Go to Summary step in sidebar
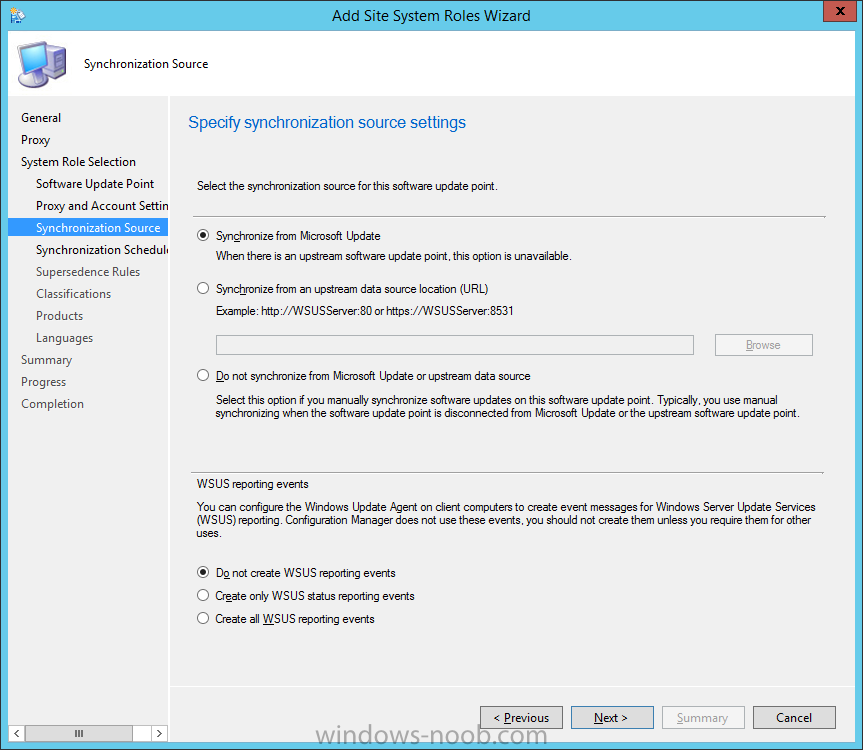The width and height of the screenshot is (863, 750). pos(46,360)
